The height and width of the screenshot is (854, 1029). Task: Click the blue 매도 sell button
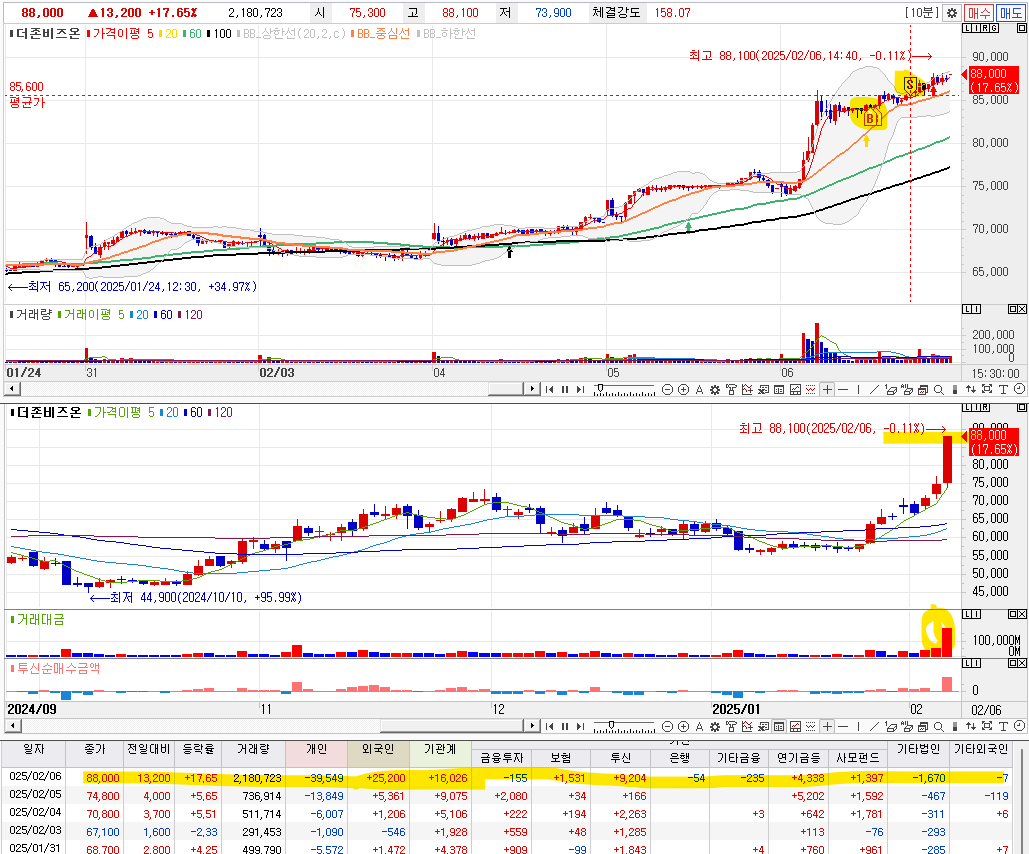(1010, 12)
